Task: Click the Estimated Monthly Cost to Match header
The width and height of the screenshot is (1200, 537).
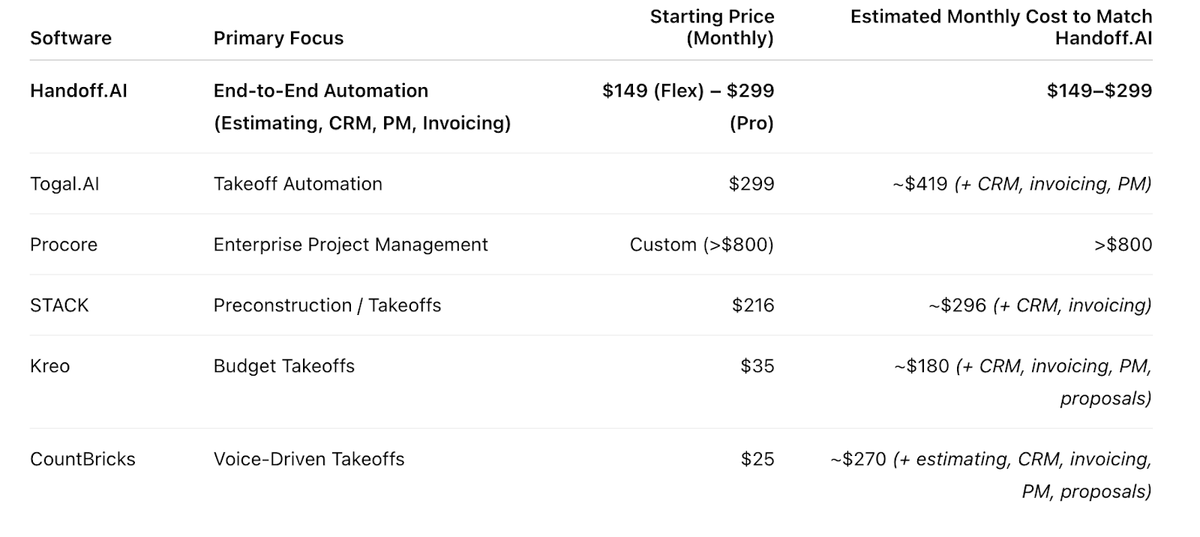Action: pyautogui.click(x=1001, y=28)
